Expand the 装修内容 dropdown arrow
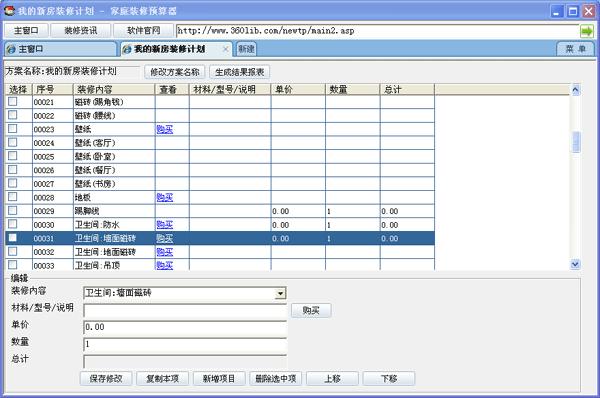Viewport: 600px width, 398px height. click(280, 293)
